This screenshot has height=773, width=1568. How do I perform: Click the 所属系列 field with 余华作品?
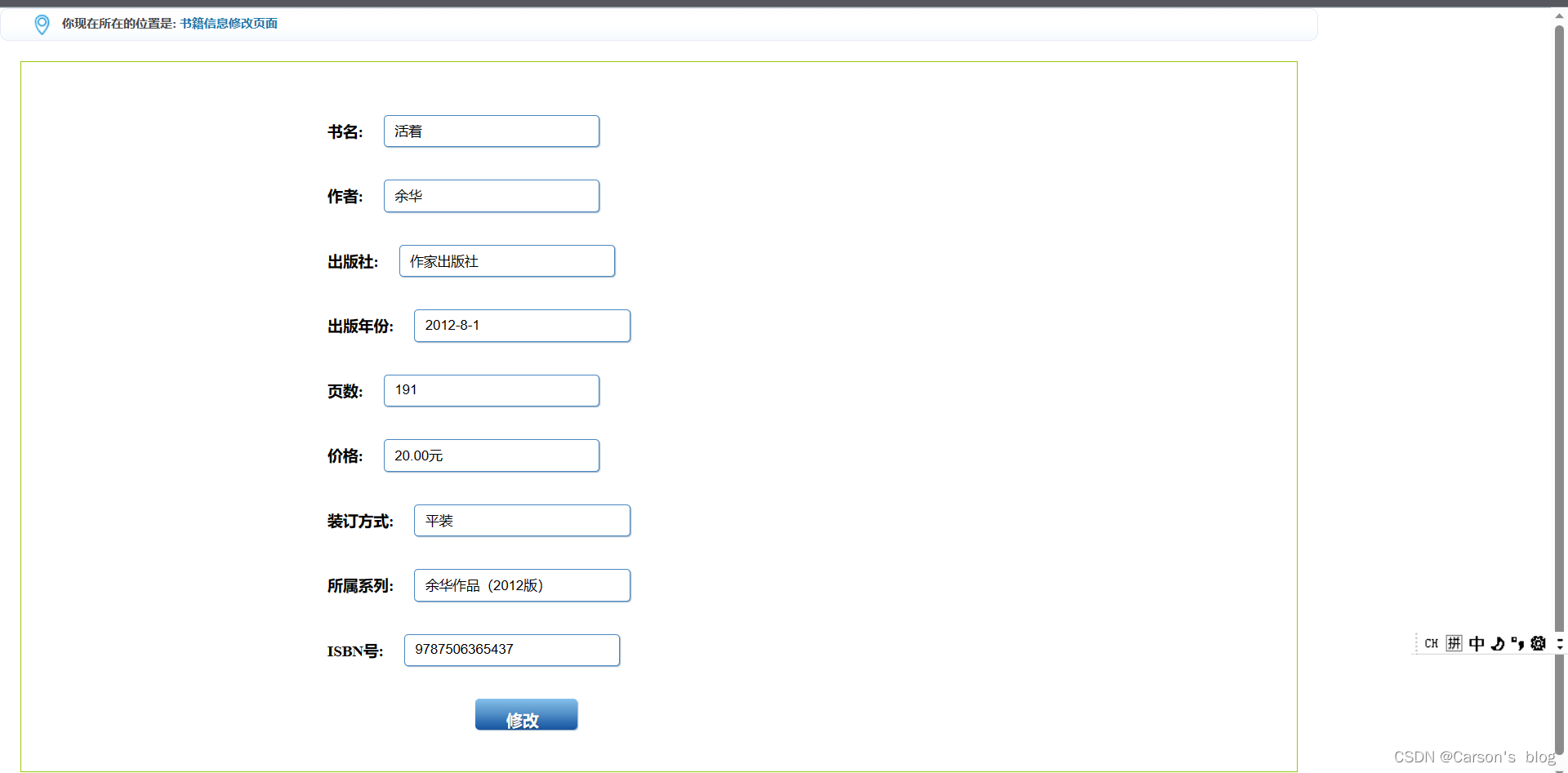522,585
